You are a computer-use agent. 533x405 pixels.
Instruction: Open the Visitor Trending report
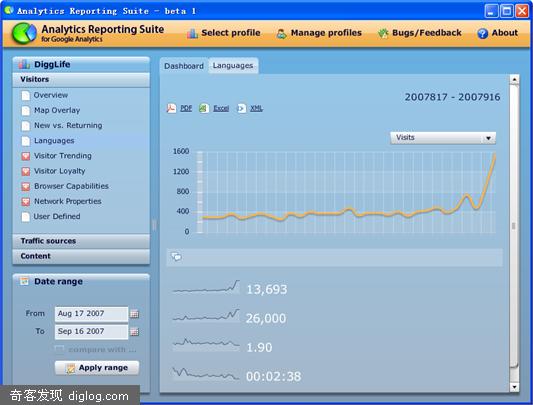click(x=63, y=156)
